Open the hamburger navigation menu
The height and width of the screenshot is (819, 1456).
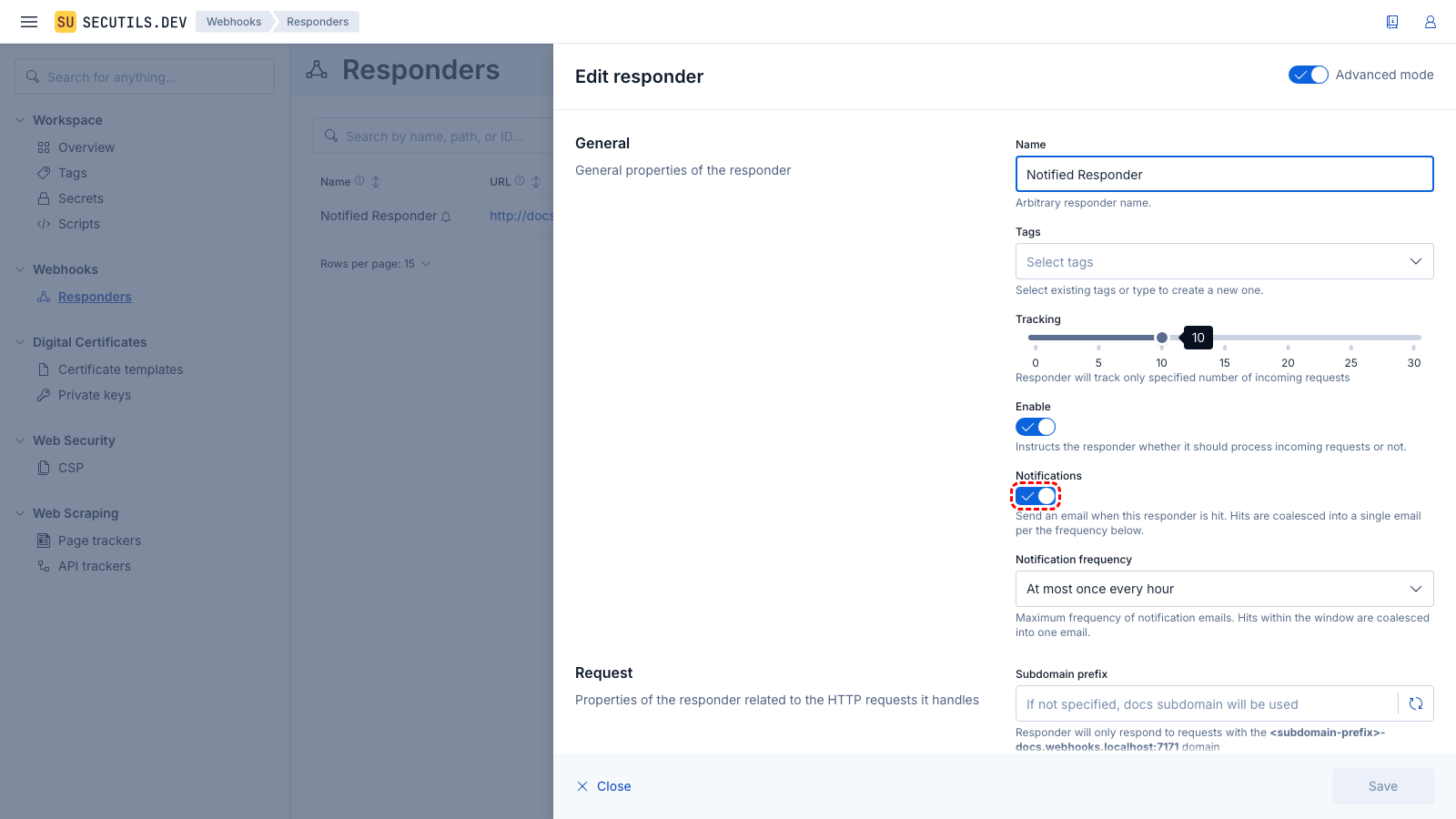point(29,22)
